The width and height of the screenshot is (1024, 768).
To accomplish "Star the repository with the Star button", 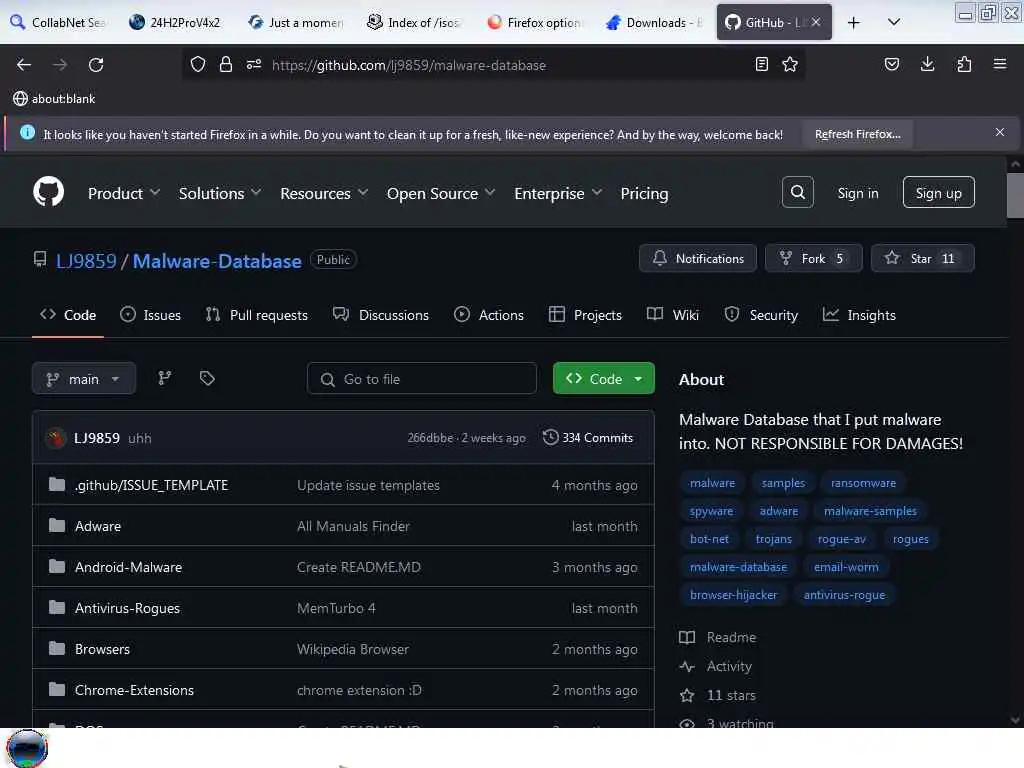I will 922,258.
